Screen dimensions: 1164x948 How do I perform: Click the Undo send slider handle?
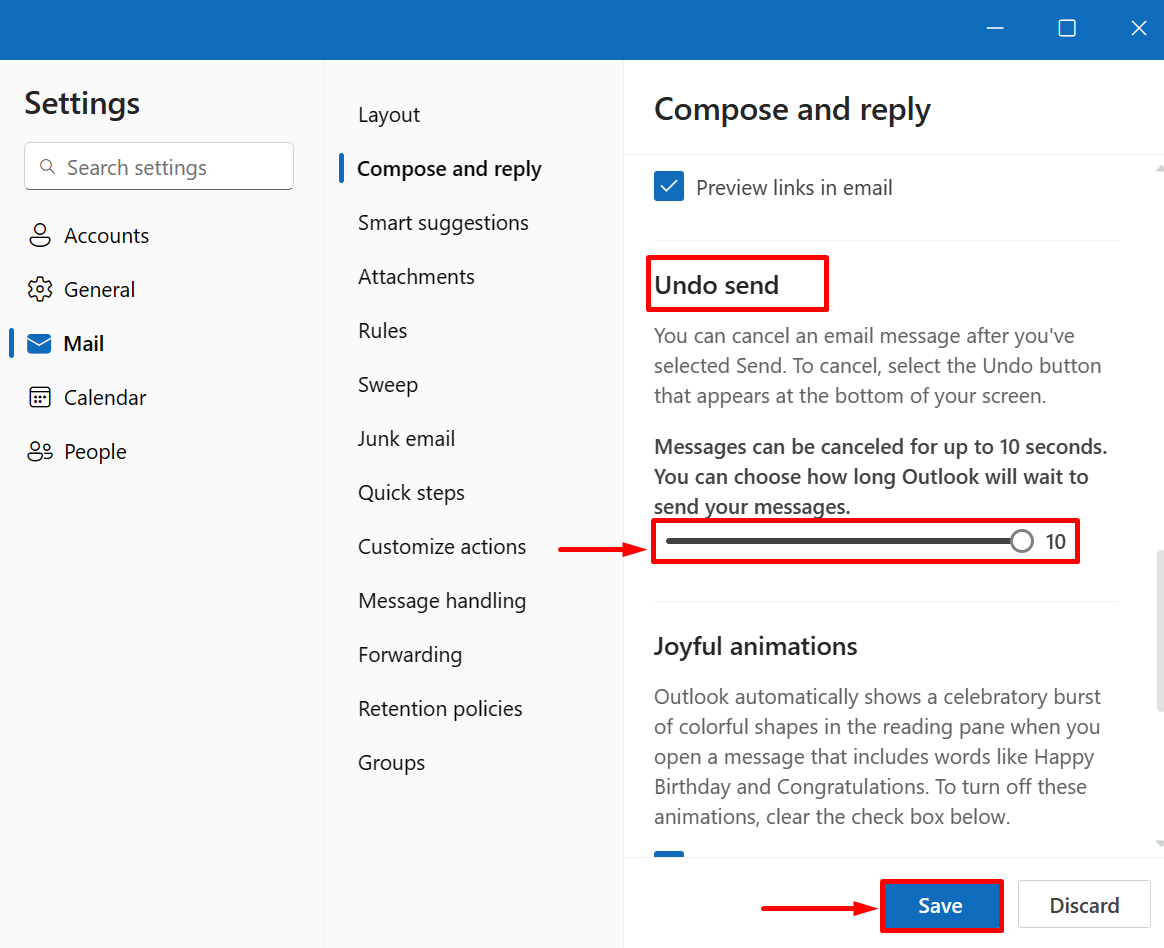(x=1021, y=542)
